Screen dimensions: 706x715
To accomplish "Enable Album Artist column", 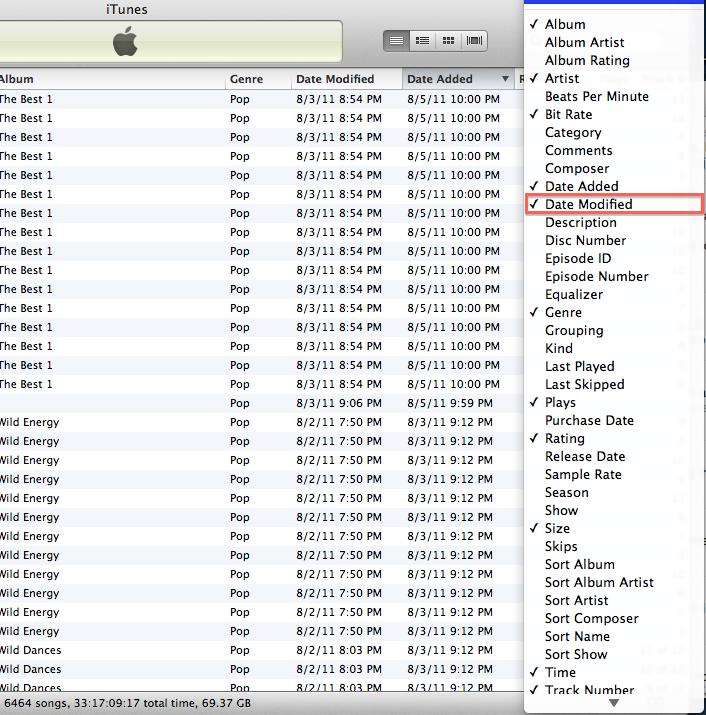I will pos(613,42).
